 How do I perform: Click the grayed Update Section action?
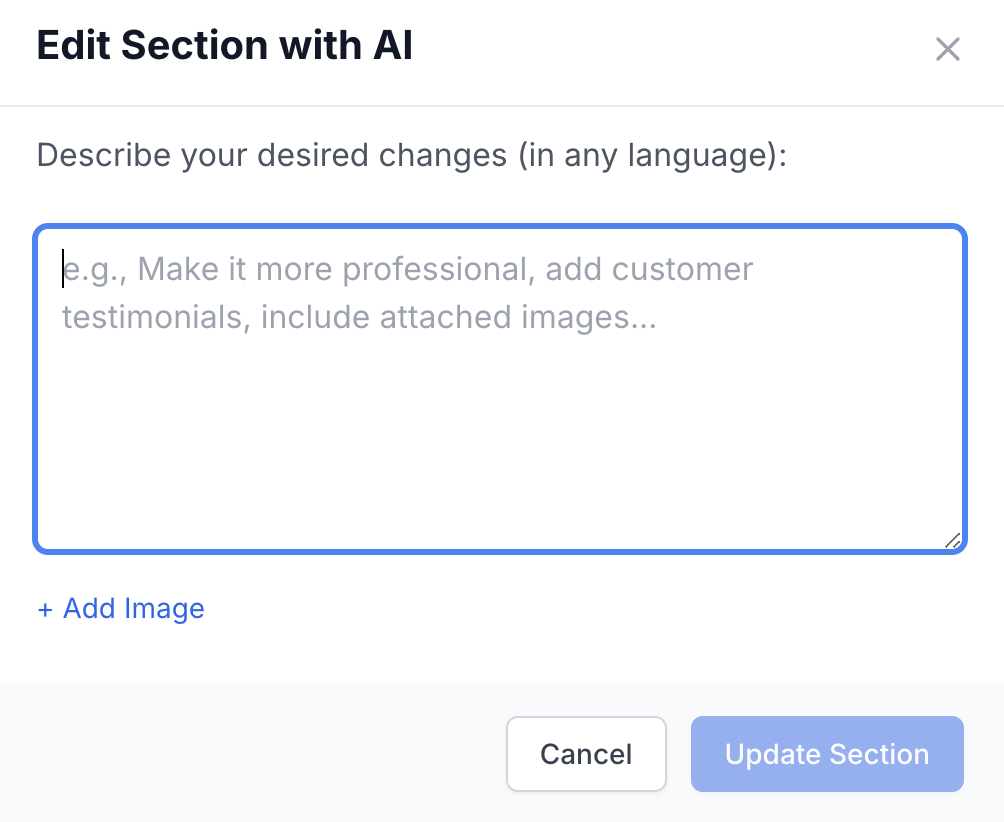(826, 754)
